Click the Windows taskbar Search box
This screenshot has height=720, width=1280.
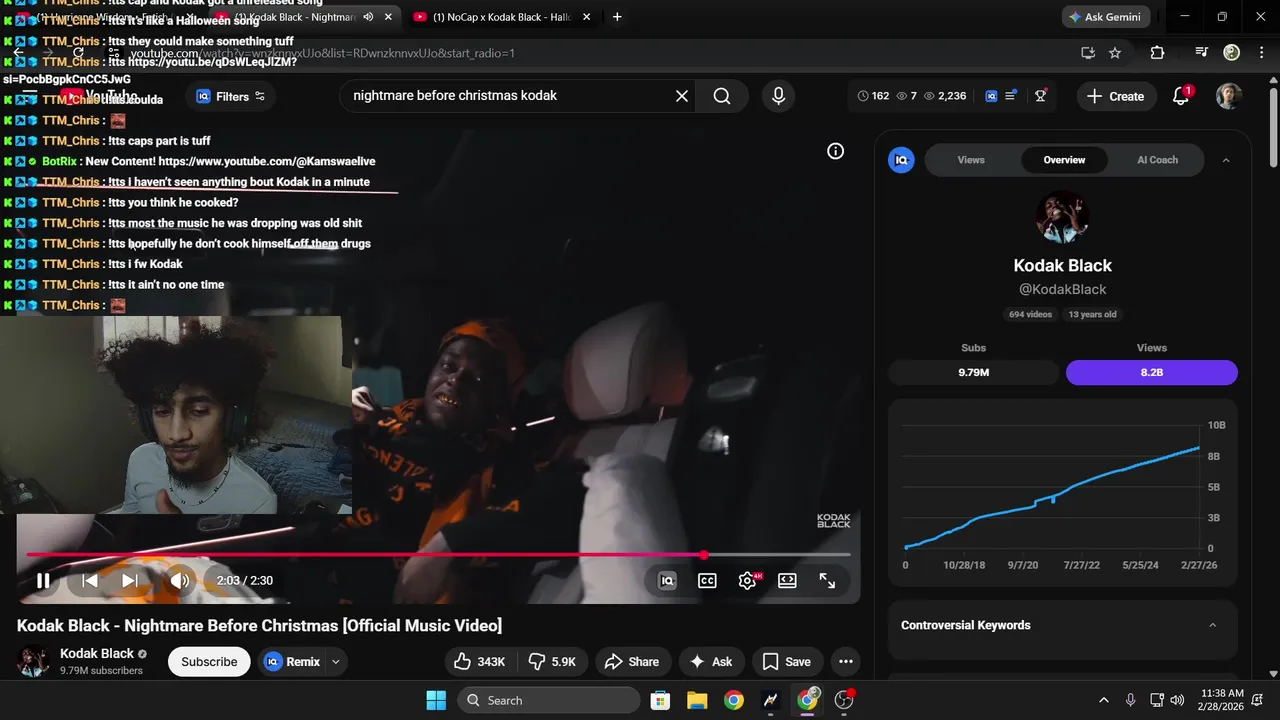pyautogui.click(x=549, y=700)
